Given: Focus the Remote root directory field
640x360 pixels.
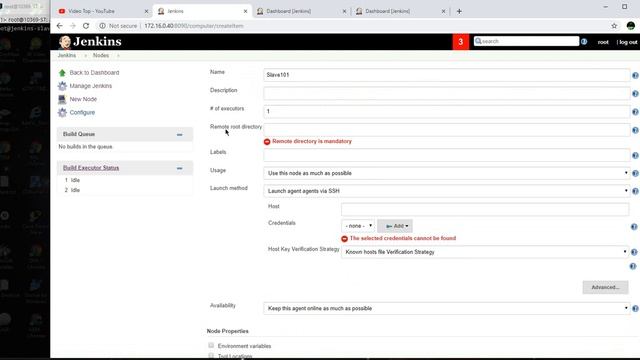Looking at the screenshot, I should click(x=447, y=130).
